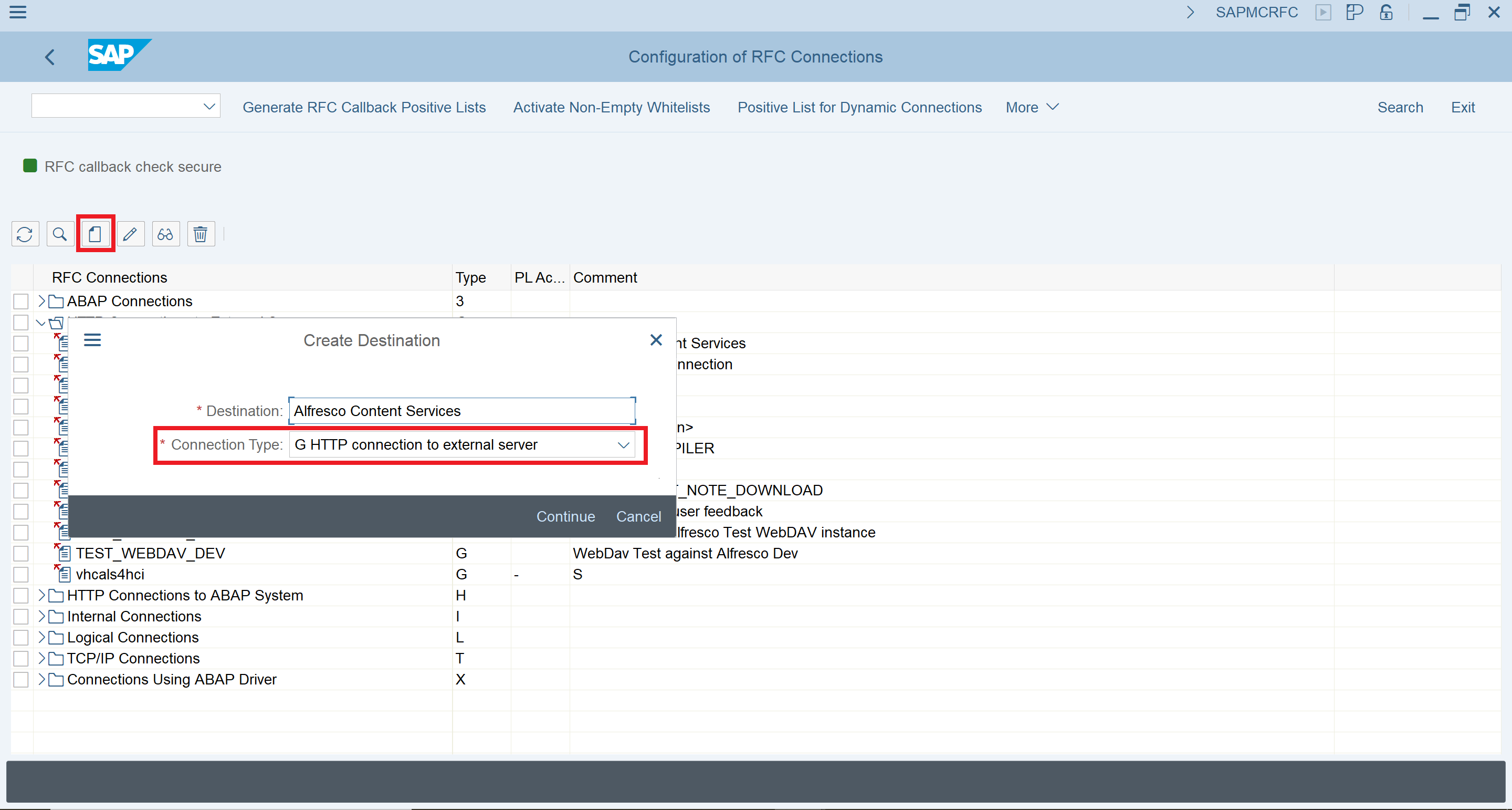Click the pencil Edit icon
Screen dimensions: 1512x810
[130, 234]
